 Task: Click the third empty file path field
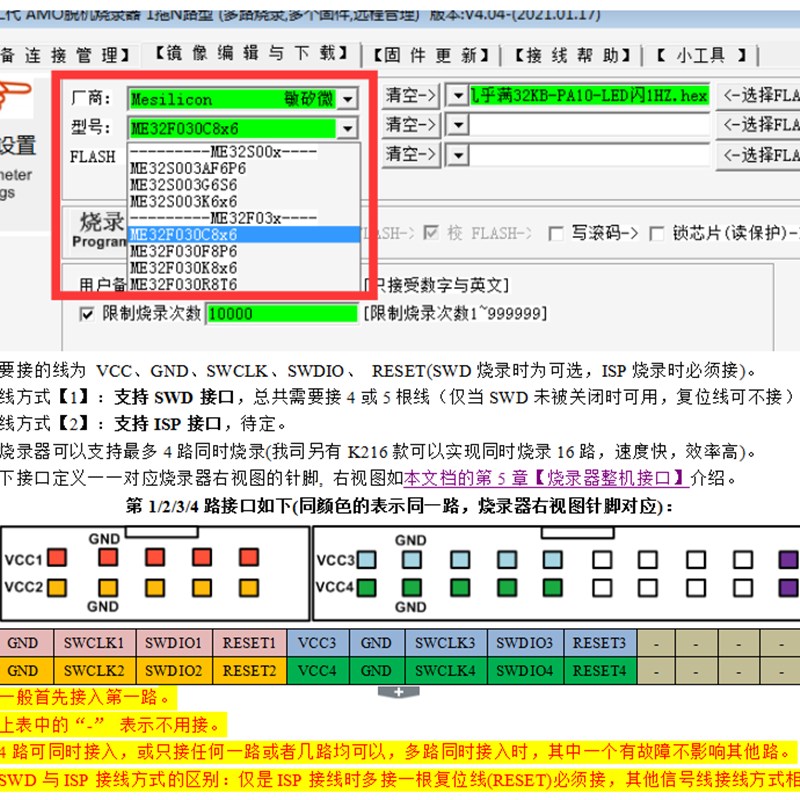pyautogui.click(x=589, y=155)
